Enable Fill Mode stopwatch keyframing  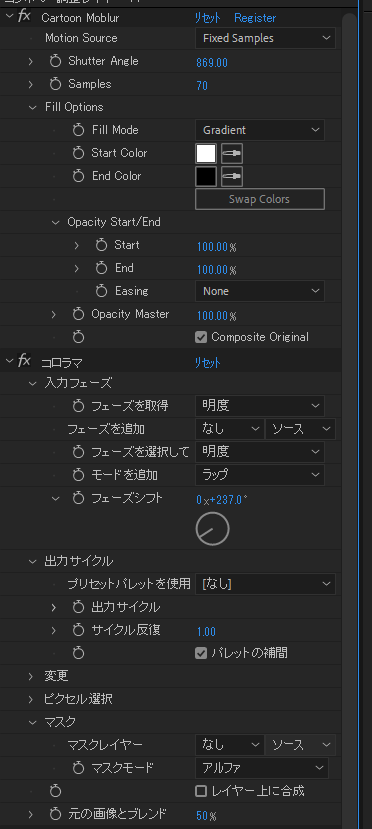[x=78, y=130]
